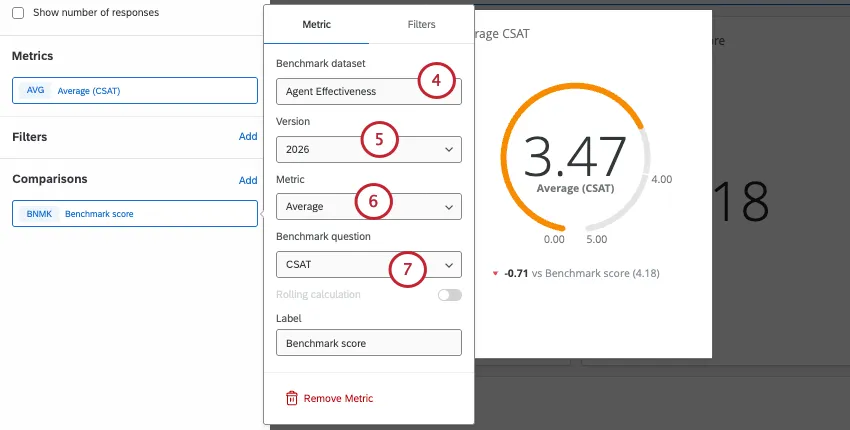
Task: Open the Benchmark dataset field
Action: 369,92
